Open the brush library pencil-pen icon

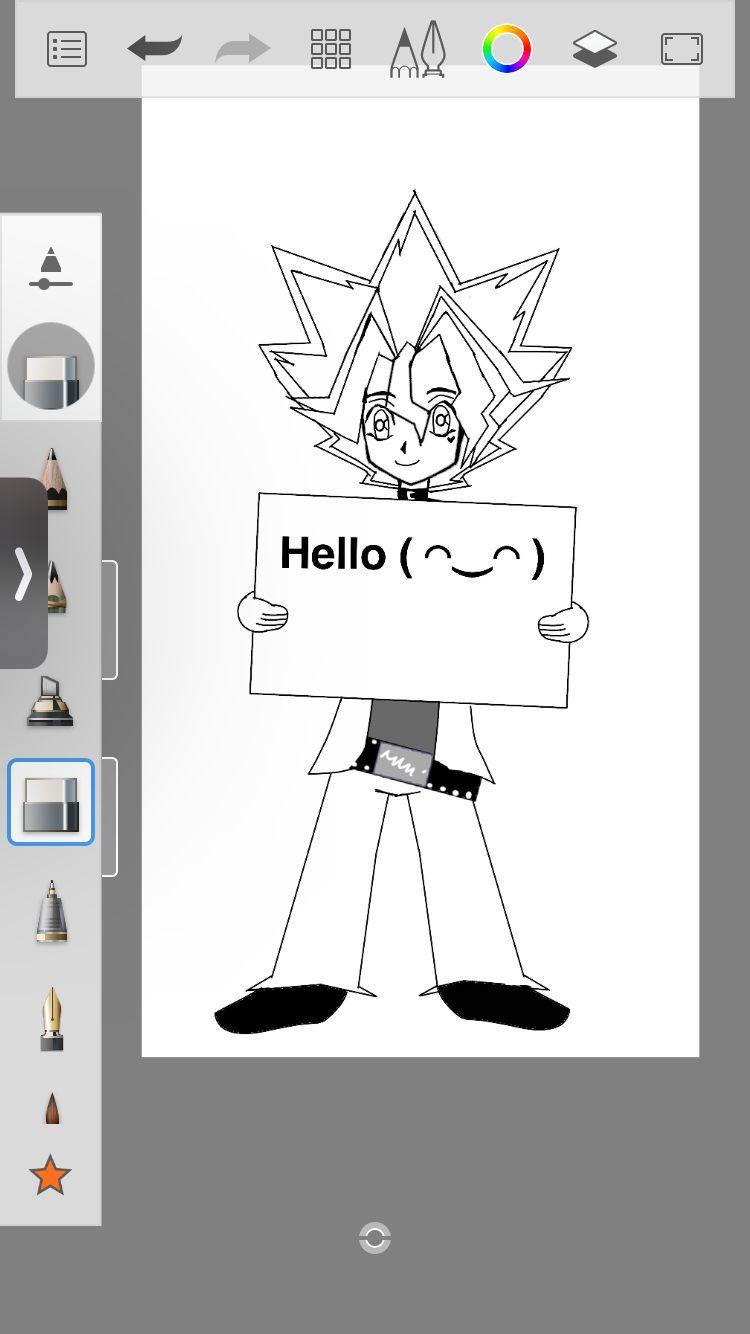pyautogui.click(x=417, y=50)
